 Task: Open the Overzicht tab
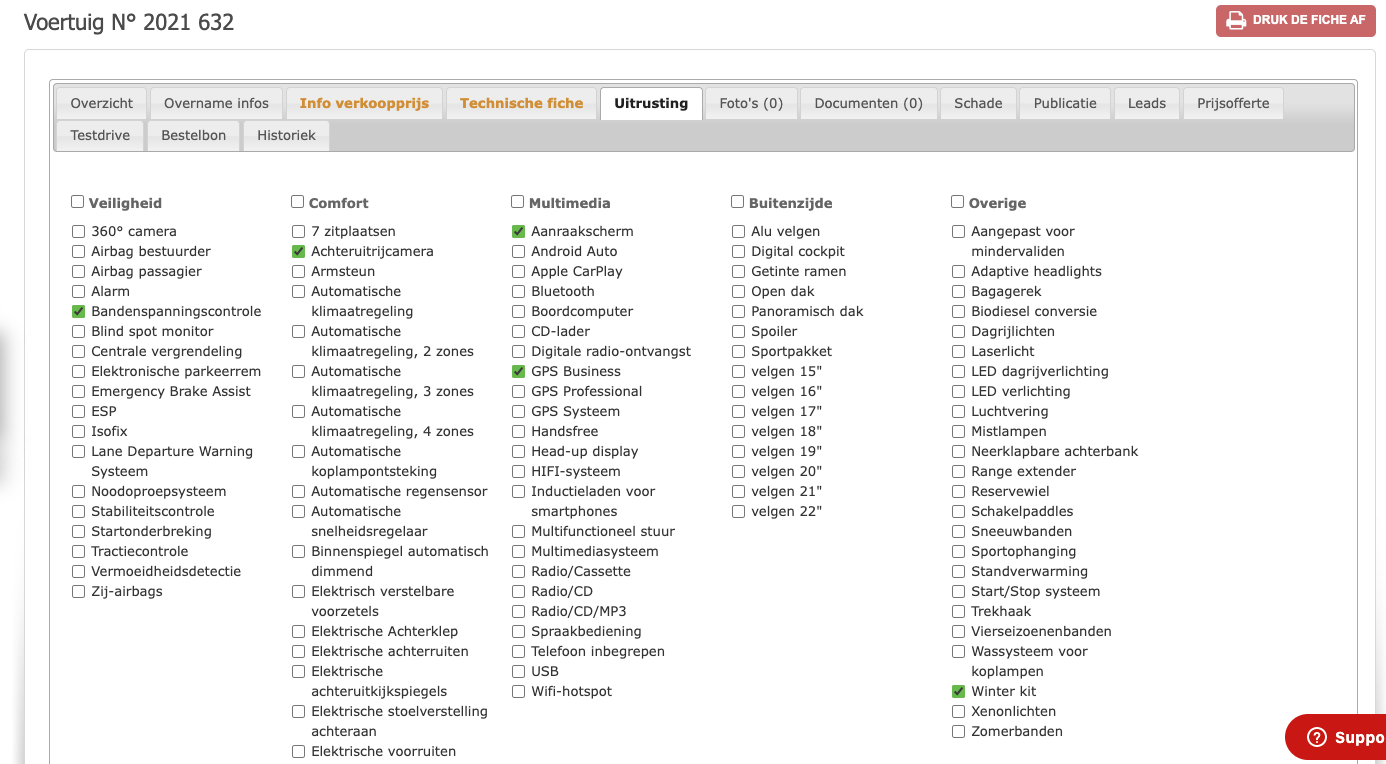(x=102, y=103)
